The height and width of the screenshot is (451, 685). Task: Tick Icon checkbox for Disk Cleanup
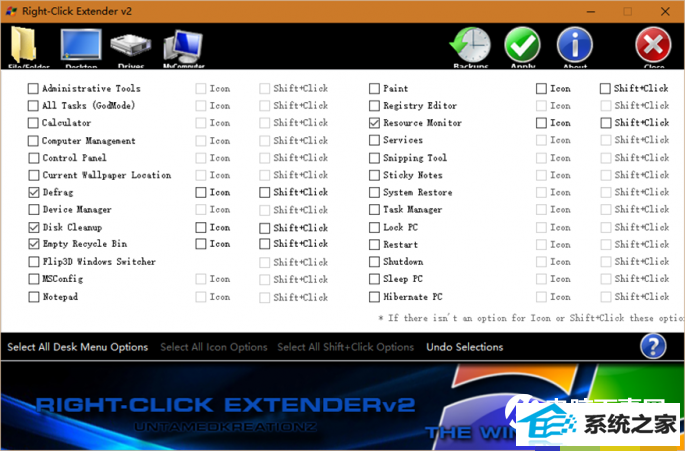(x=201, y=227)
